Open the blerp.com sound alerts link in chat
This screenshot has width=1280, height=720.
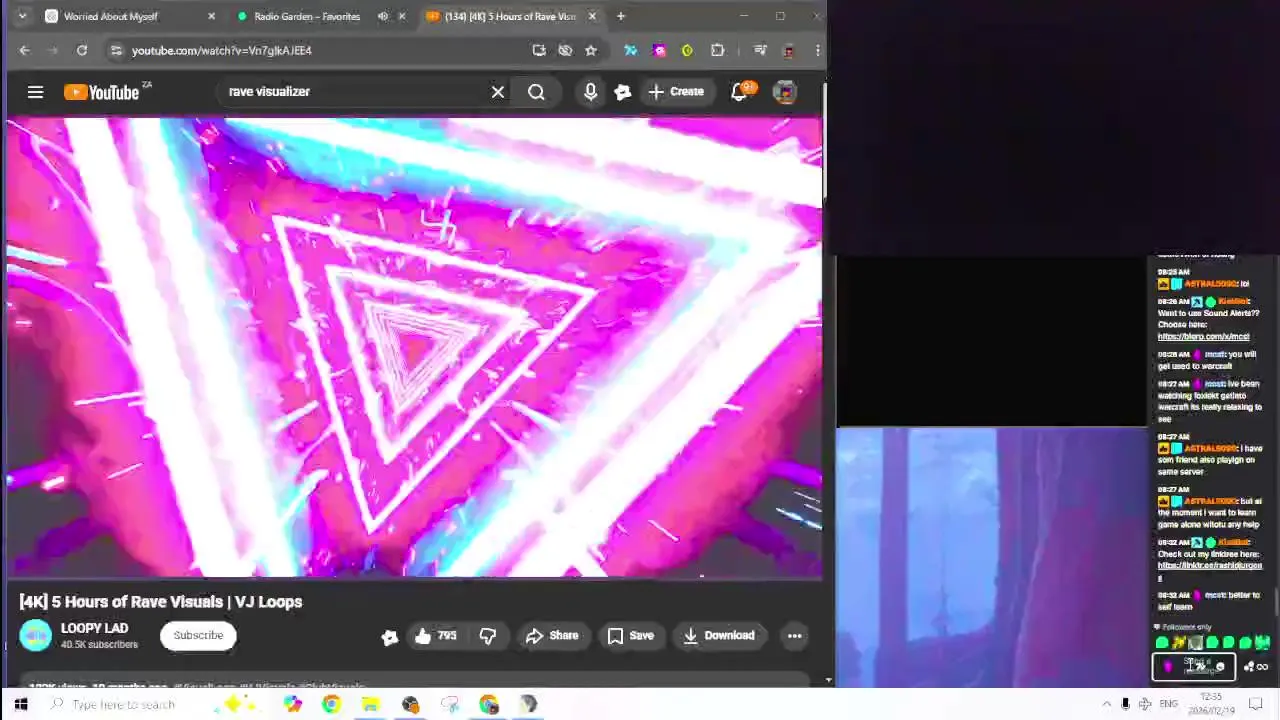tap(1203, 337)
